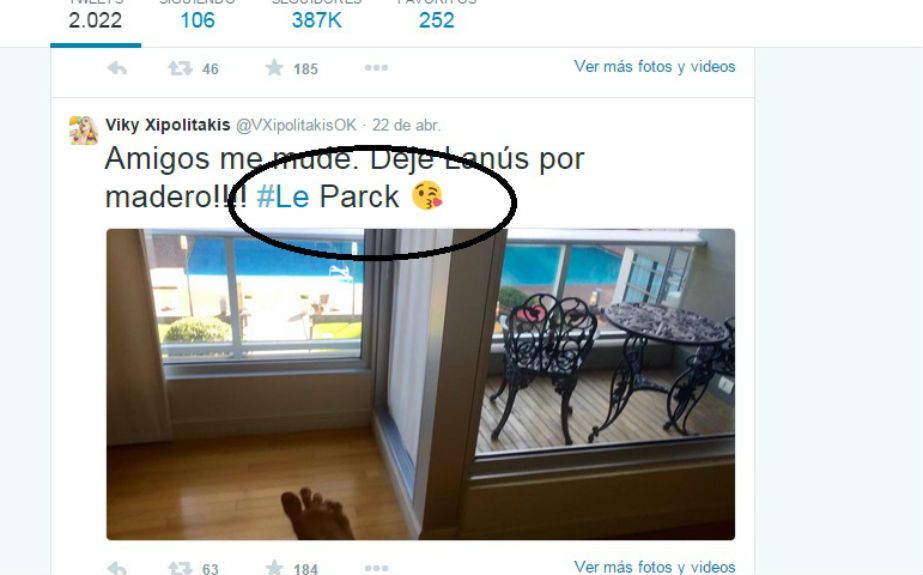Retweet the Viky Xipolitakis tweet with 63 retweets
The image size is (923, 575).
point(180,569)
